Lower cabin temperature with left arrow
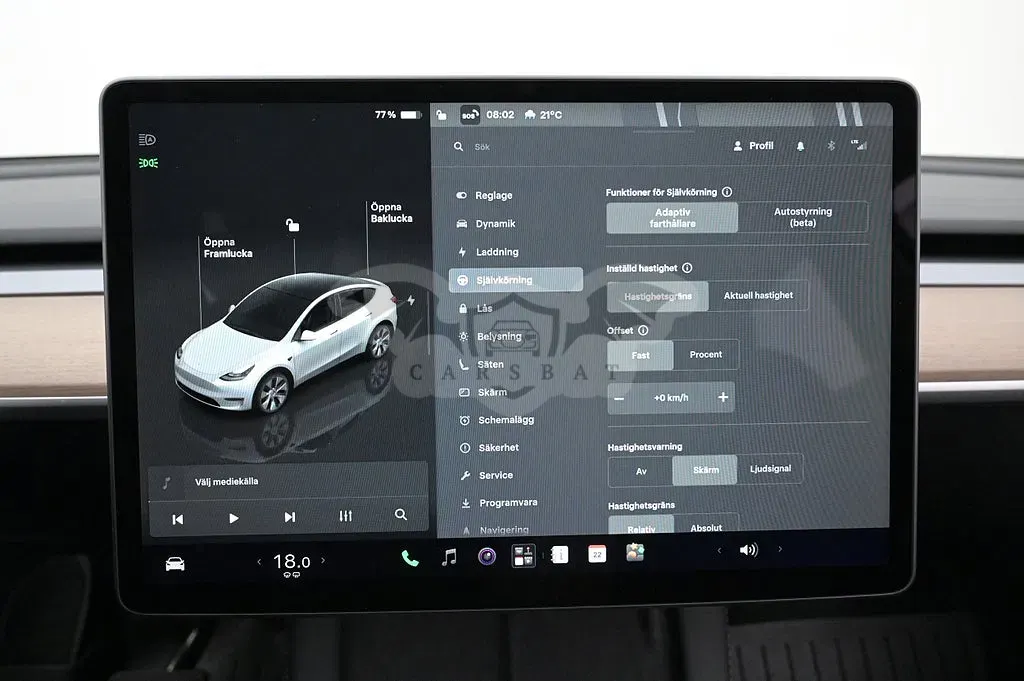This screenshot has width=1024, height=681. [x=259, y=562]
